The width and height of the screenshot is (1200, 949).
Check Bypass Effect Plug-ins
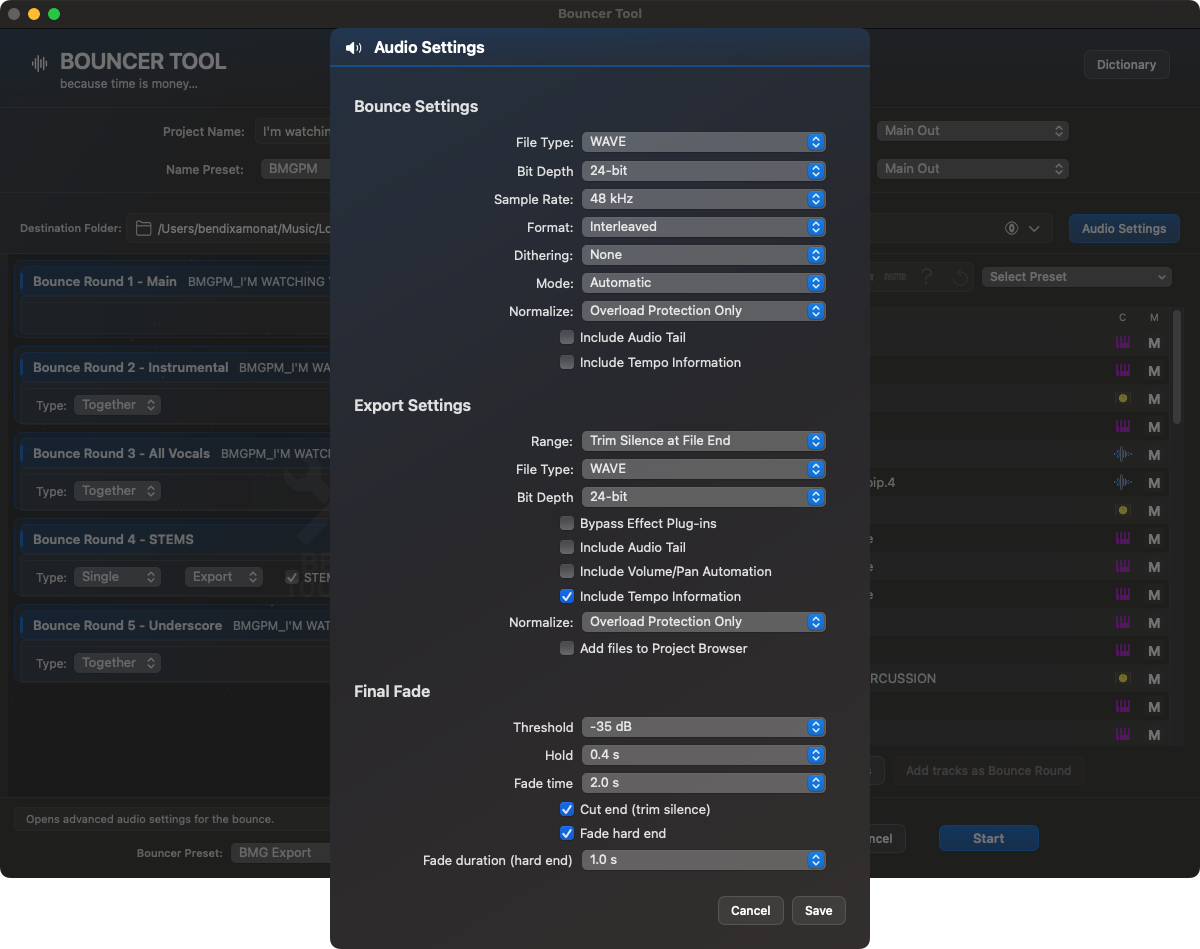(567, 523)
